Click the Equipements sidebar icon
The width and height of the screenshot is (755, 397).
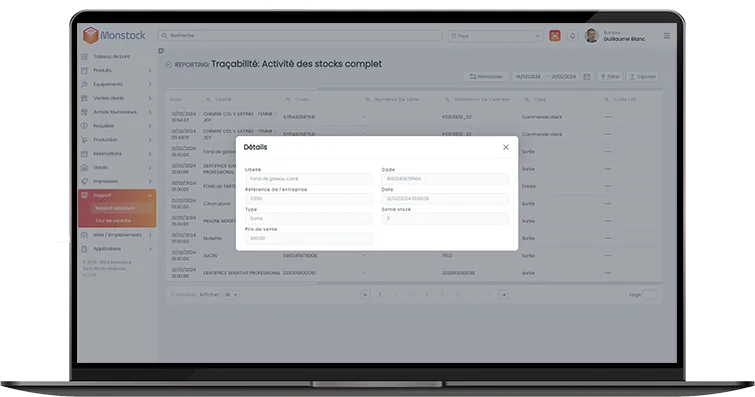click(x=84, y=84)
